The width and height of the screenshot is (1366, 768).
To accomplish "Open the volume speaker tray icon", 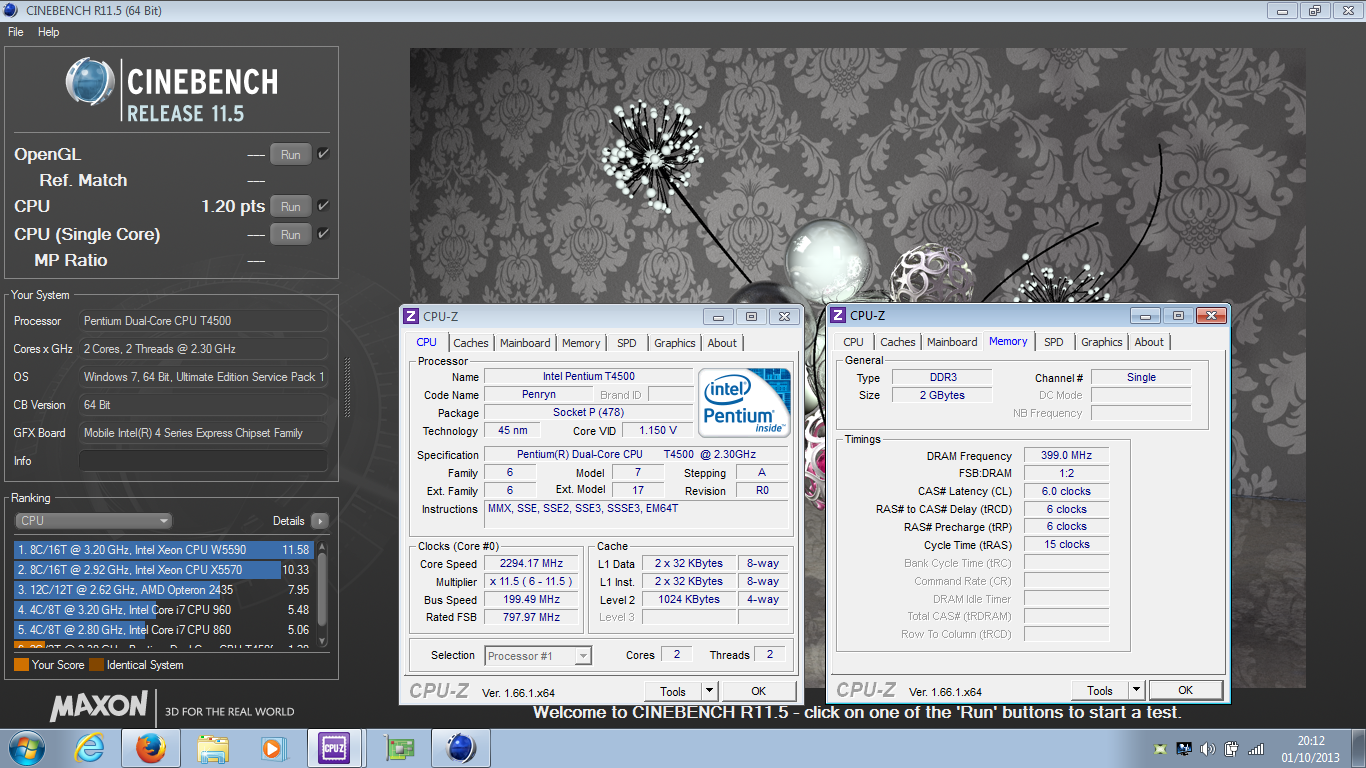I will pos(1208,748).
